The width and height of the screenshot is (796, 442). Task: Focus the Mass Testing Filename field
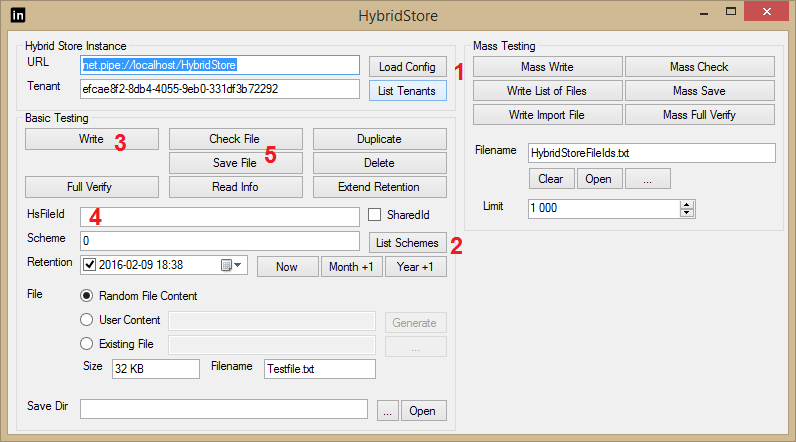(x=652, y=153)
